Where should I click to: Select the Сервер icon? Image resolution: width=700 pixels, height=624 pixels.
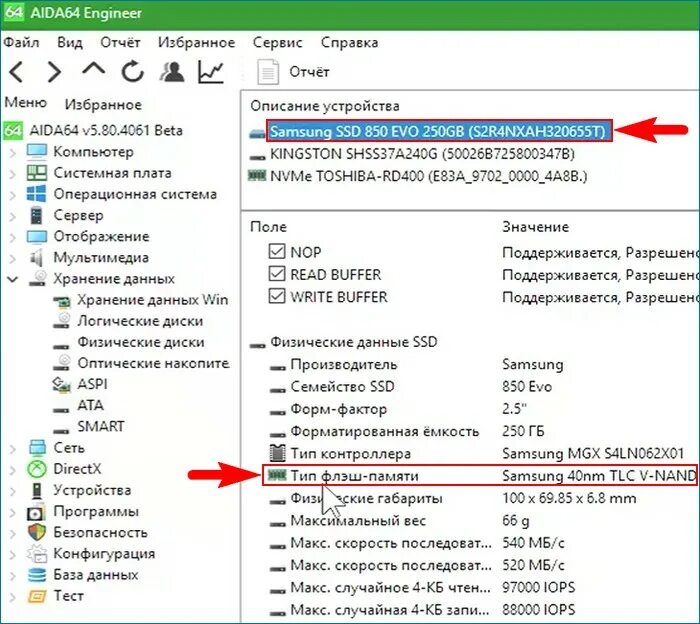[36, 215]
